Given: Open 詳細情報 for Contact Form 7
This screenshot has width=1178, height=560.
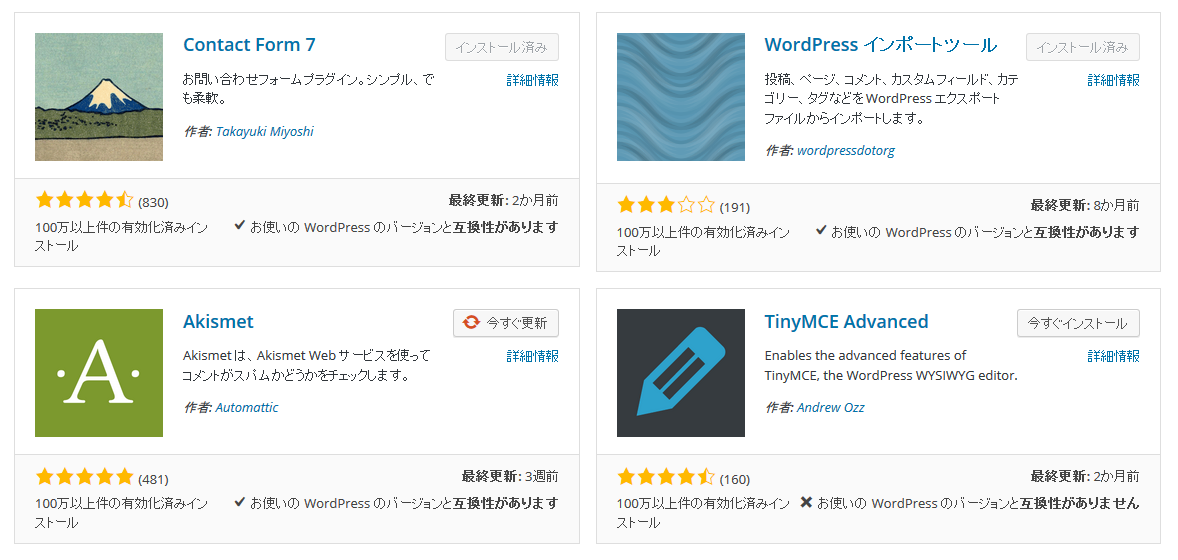Looking at the screenshot, I should 533,80.
